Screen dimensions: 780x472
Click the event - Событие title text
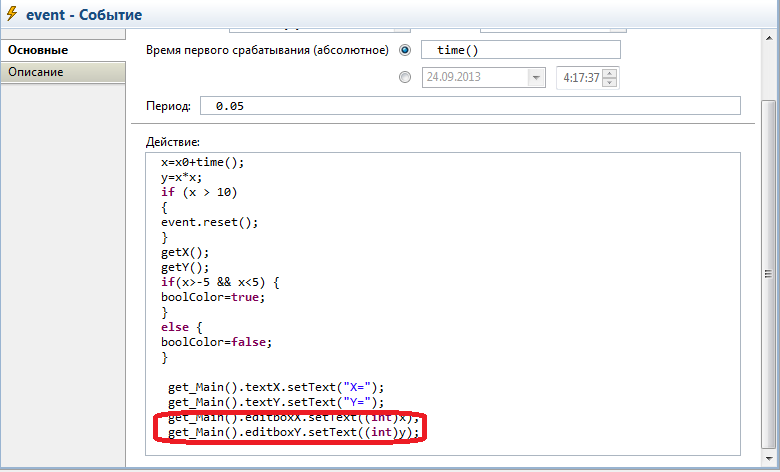click(84, 15)
